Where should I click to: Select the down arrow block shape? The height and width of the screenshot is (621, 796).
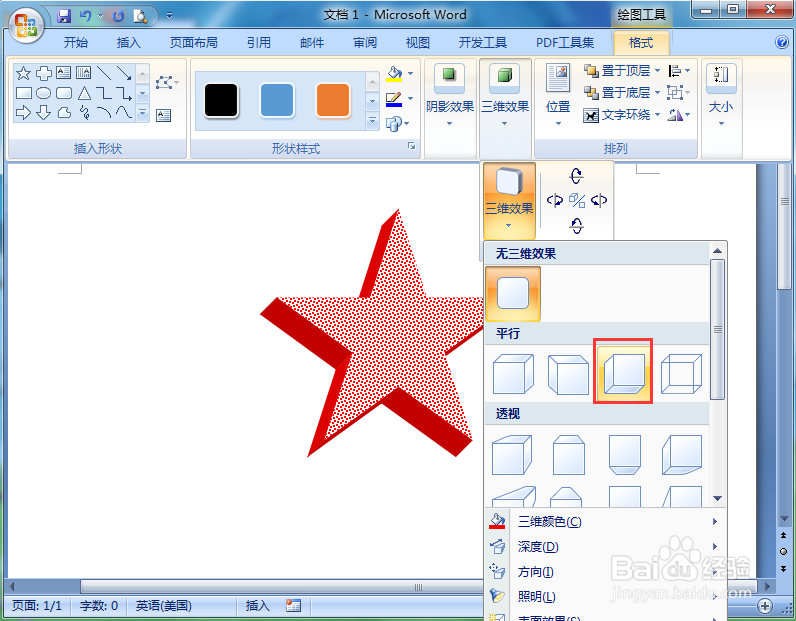pos(44,112)
